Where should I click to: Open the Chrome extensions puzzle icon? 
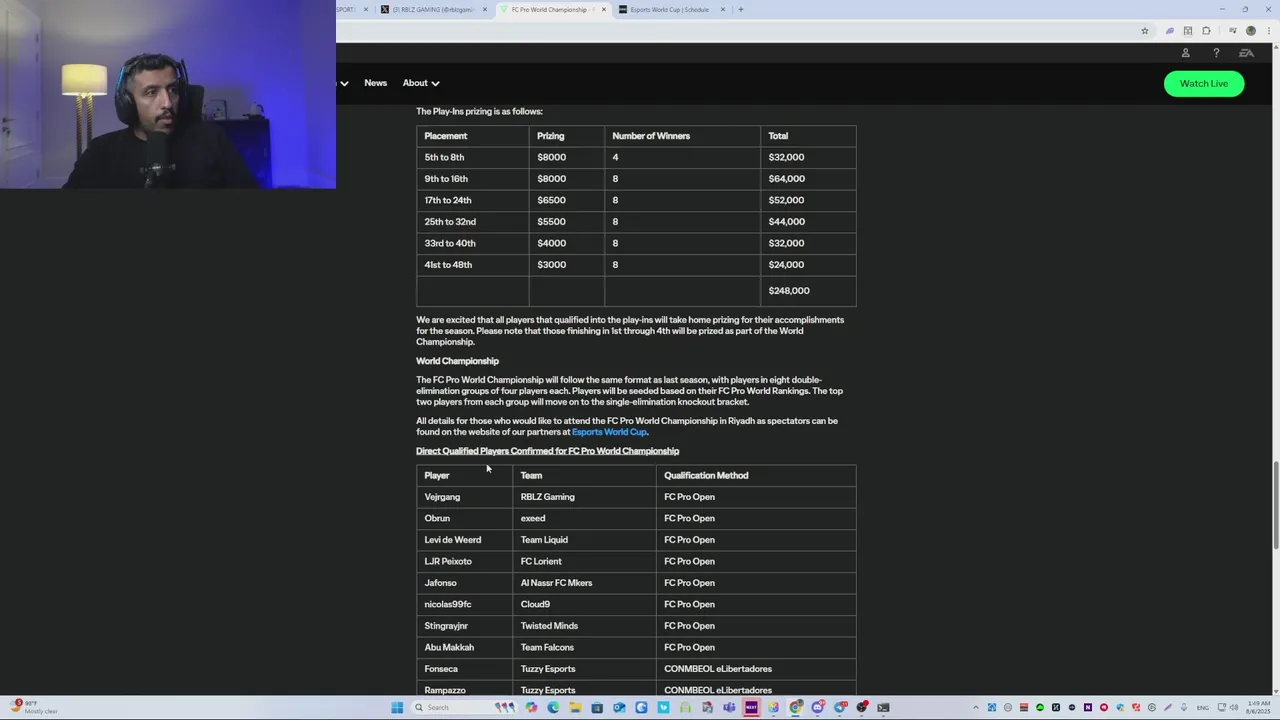(x=1206, y=31)
